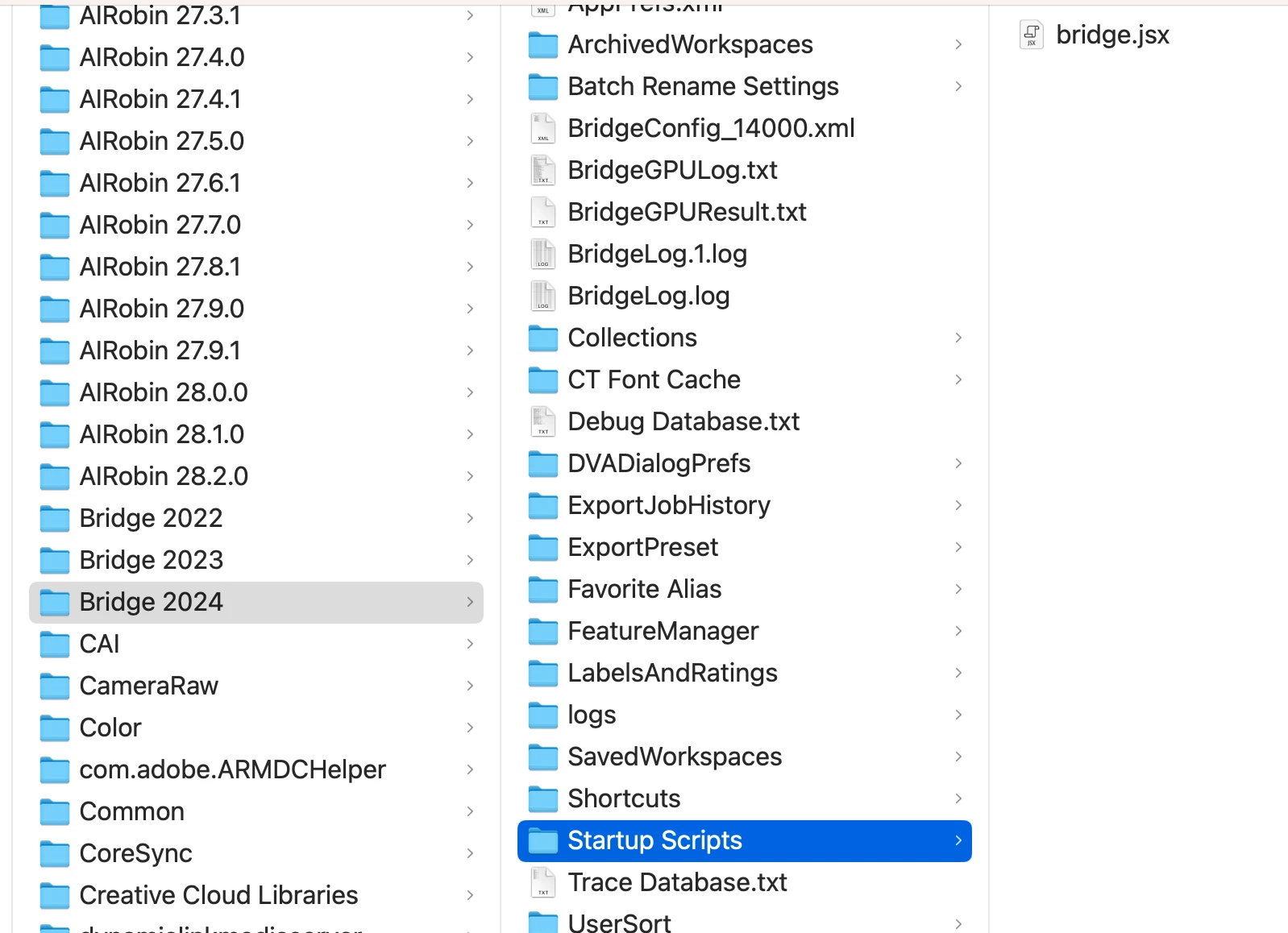The width and height of the screenshot is (1288, 933).
Task: Expand the ArchivedWorkspaces chevron
Action: pos(958,44)
